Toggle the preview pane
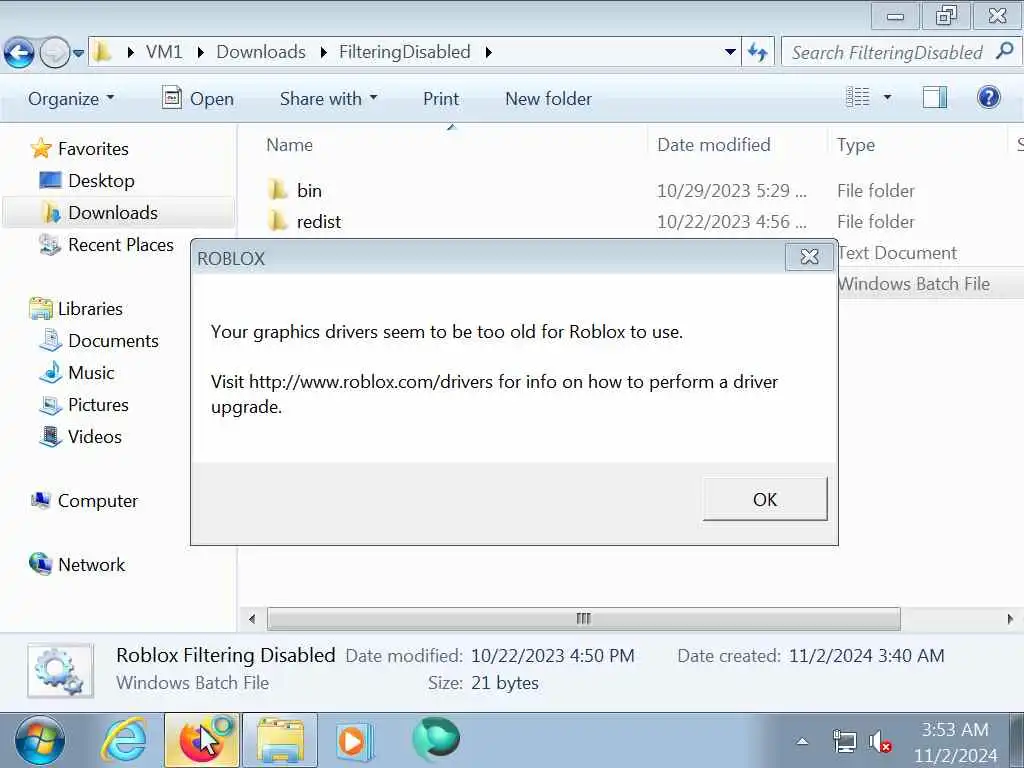 point(935,97)
